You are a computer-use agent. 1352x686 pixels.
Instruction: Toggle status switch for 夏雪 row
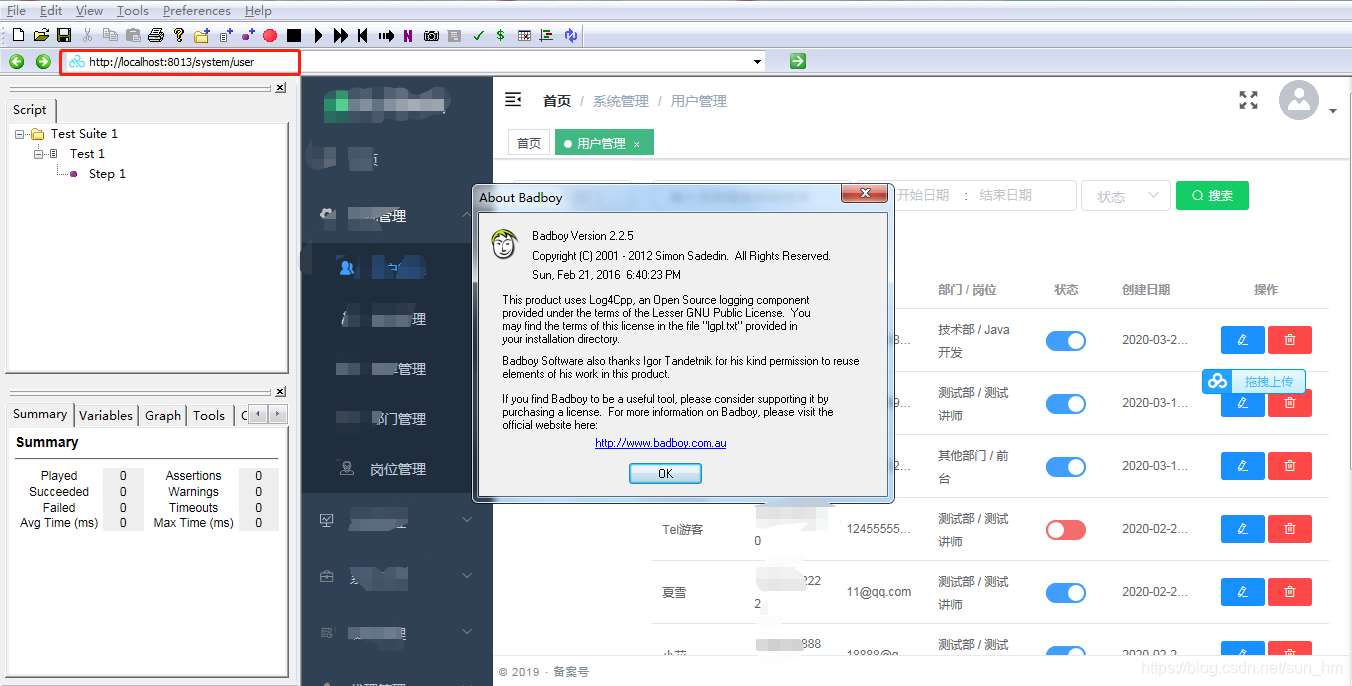click(1066, 592)
